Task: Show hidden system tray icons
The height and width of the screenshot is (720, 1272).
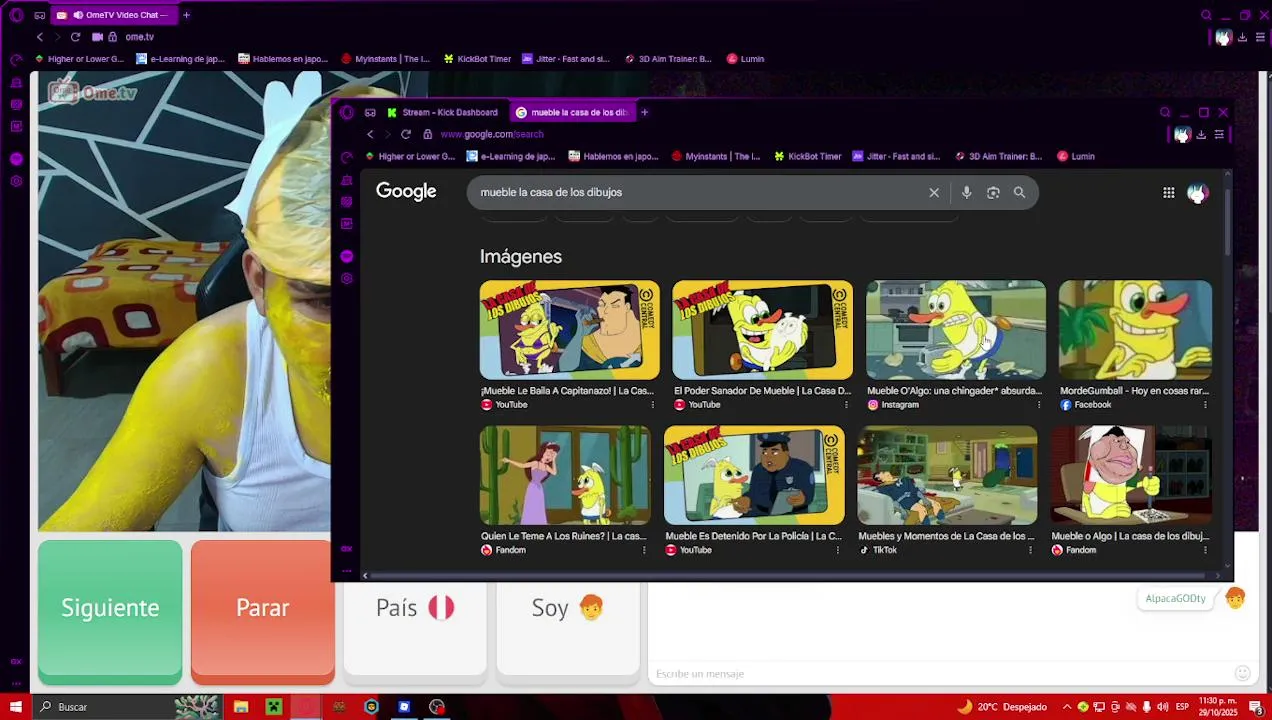Action: (1066, 707)
